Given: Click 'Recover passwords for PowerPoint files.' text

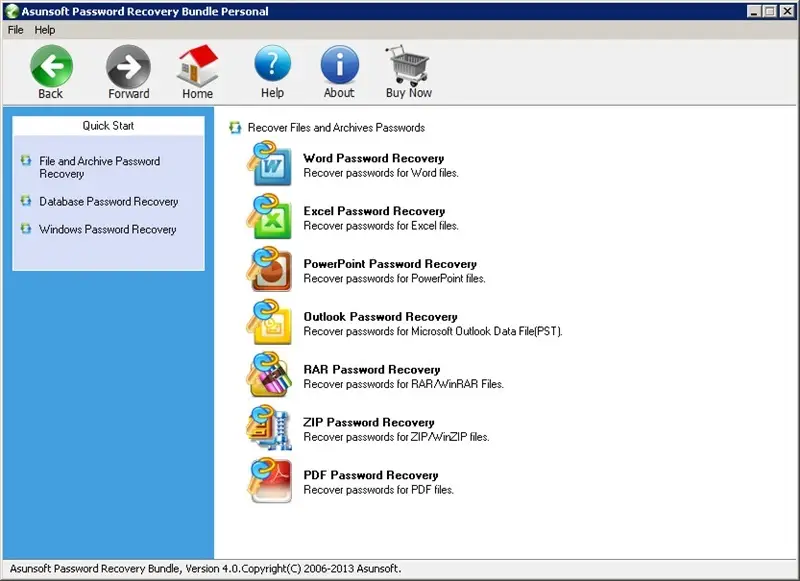Looking at the screenshot, I should [x=394, y=279].
